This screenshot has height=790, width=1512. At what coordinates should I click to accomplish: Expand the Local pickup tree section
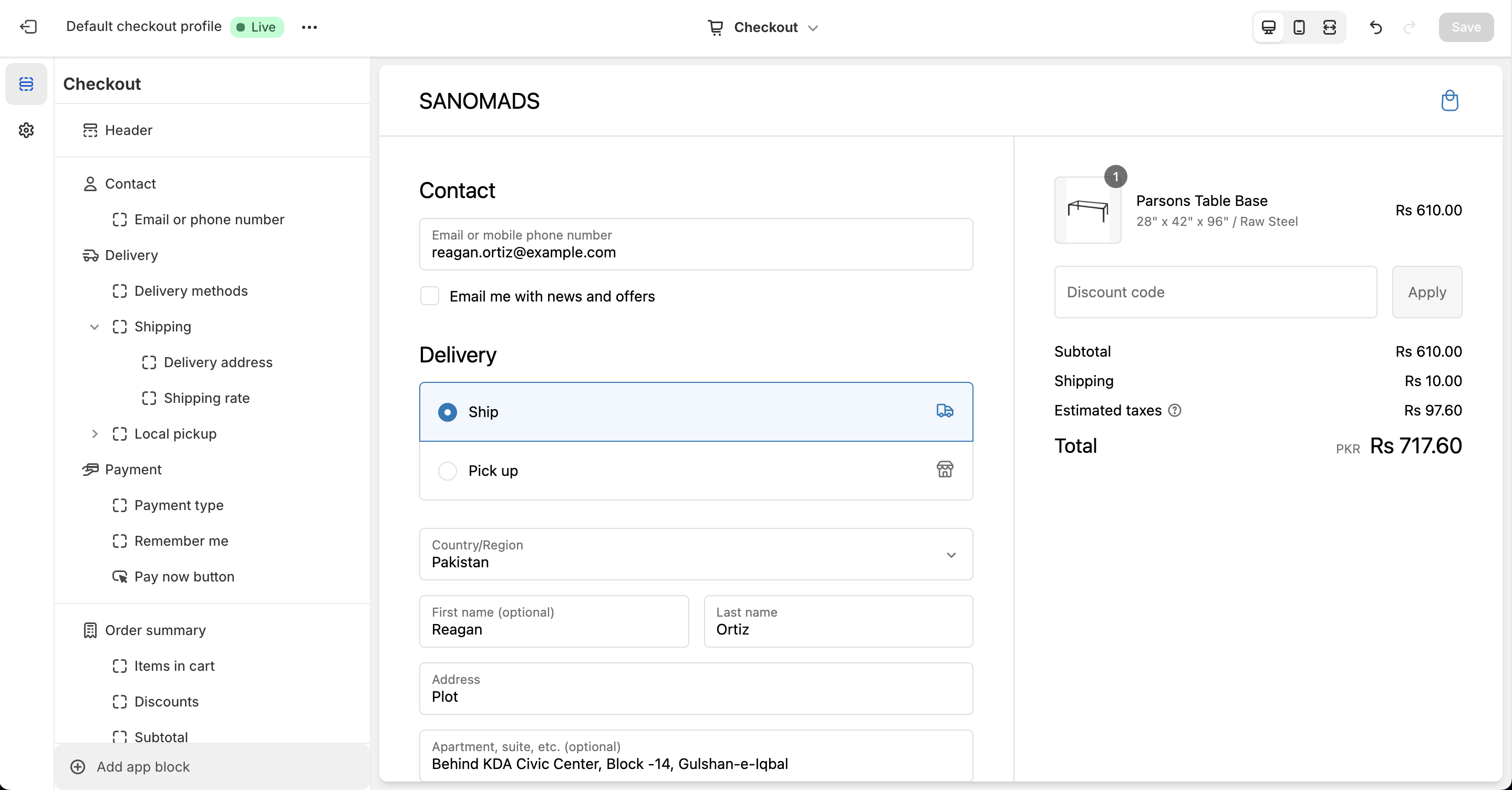(x=94, y=434)
